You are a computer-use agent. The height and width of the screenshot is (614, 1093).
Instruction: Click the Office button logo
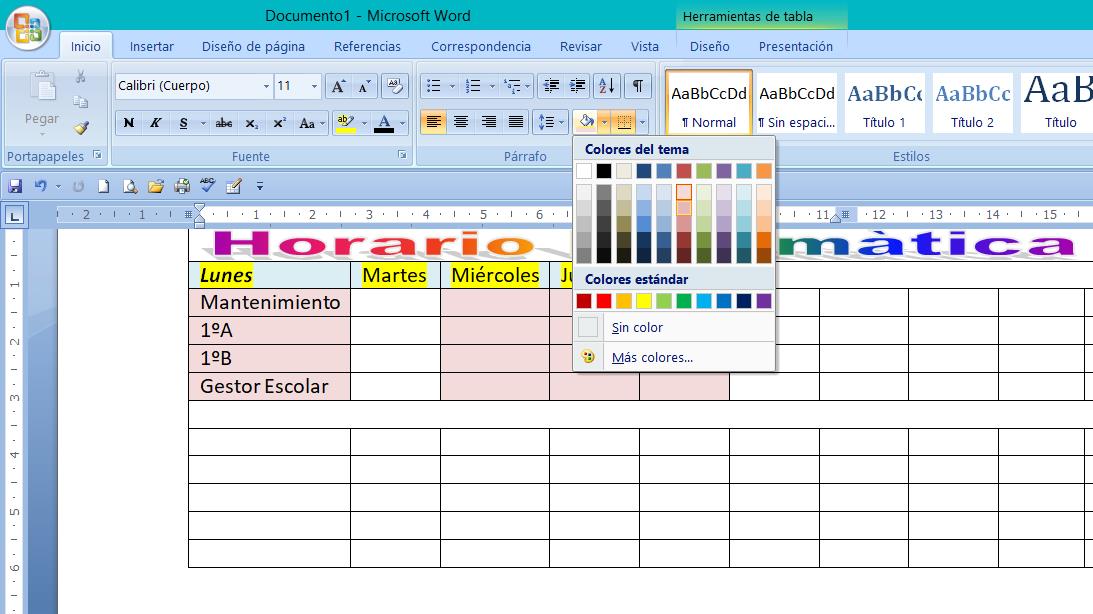[x=27, y=28]
